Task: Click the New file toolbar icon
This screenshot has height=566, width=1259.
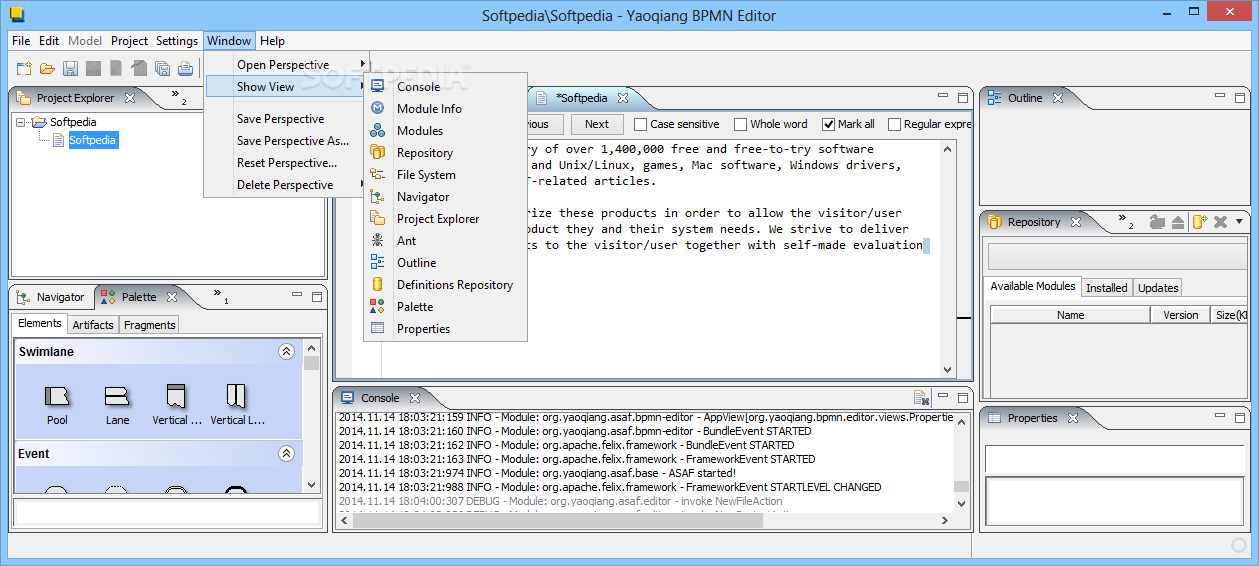Action: [x=24, y=68]
